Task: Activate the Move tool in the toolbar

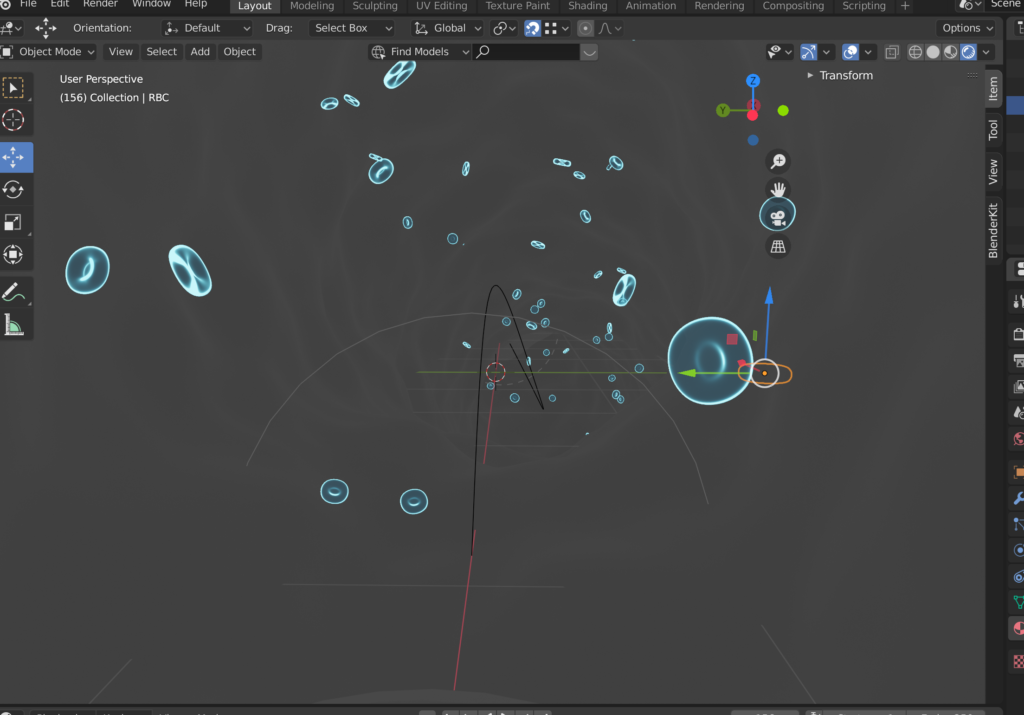Action: [13, 157]
